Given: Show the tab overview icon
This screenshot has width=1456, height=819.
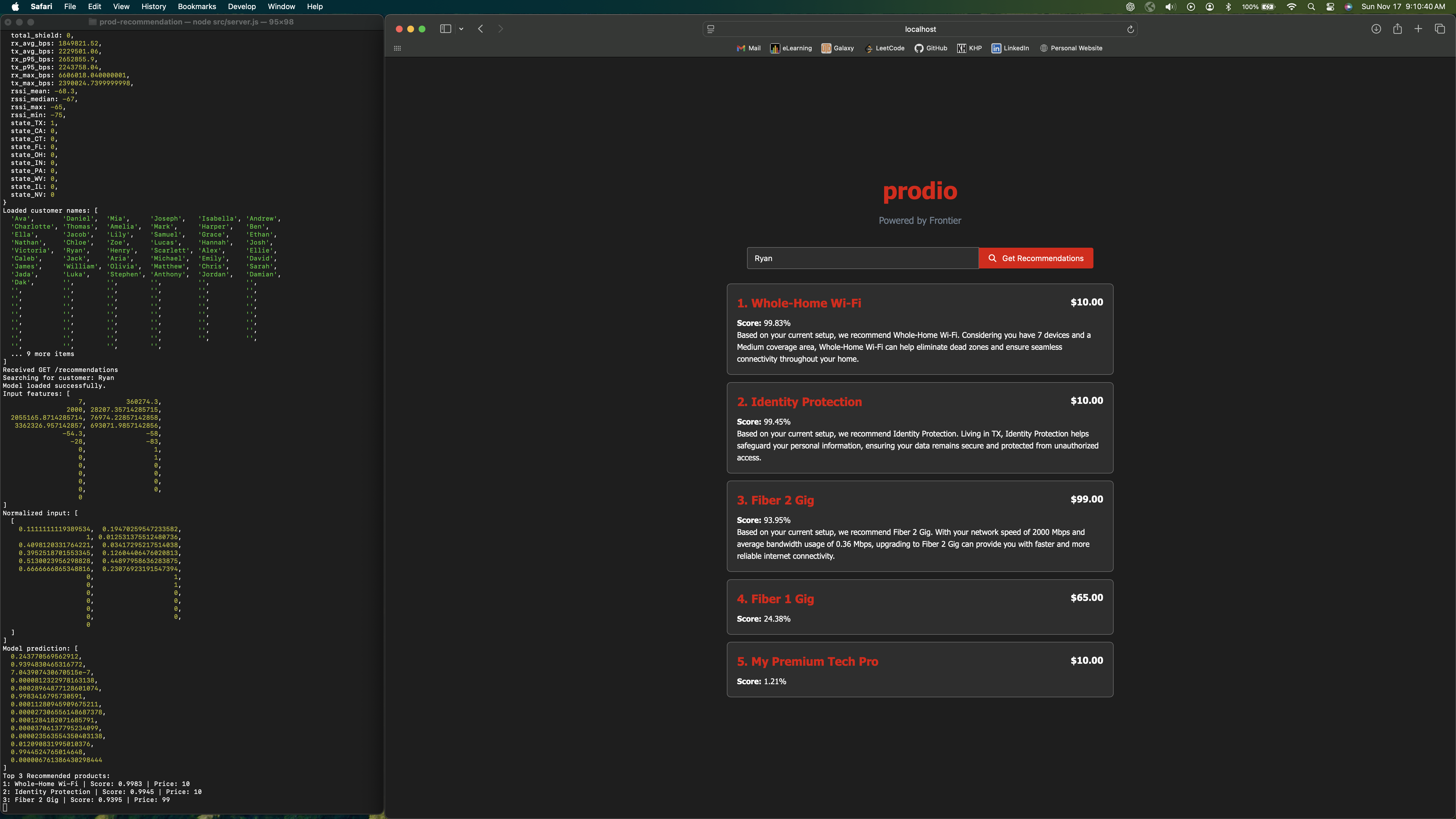Looking at the screenshot, I should [1440, 29].
